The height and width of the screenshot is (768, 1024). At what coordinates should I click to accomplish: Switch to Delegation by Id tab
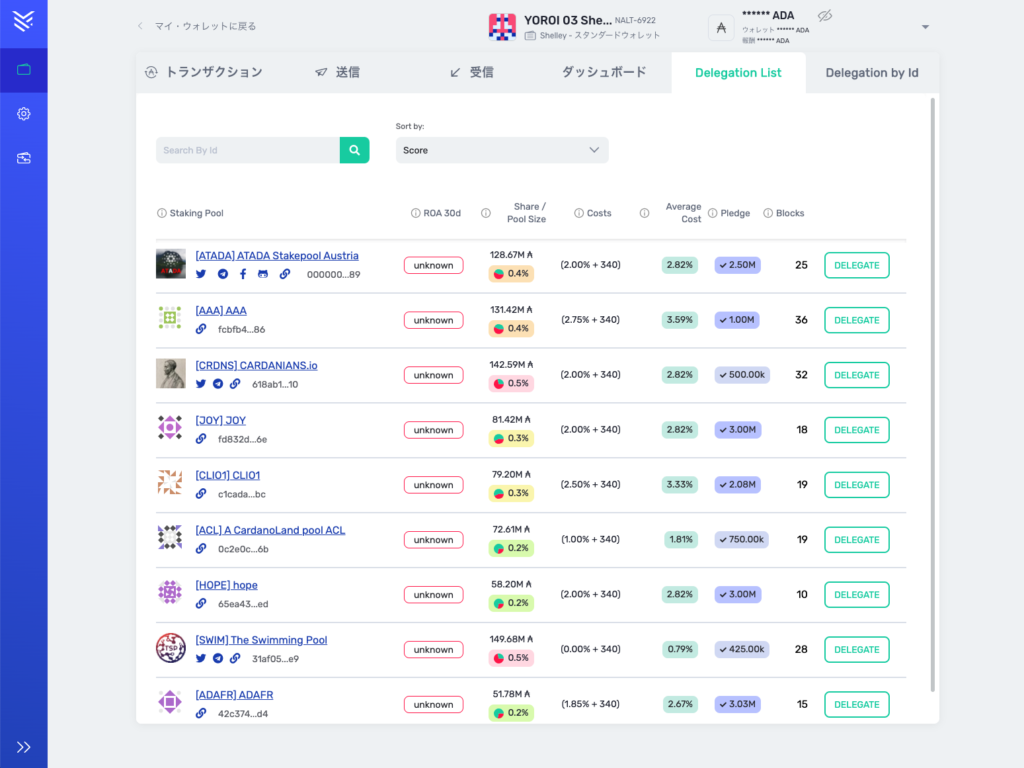(x=871, y=73)
